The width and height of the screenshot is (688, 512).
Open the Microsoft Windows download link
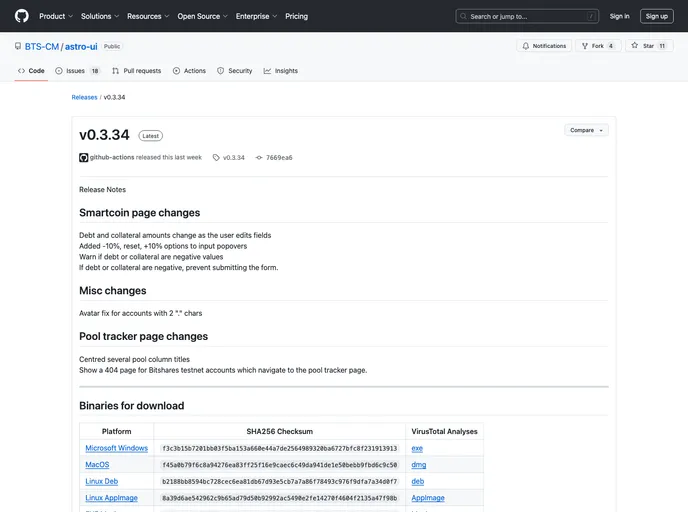pos(116,448)
